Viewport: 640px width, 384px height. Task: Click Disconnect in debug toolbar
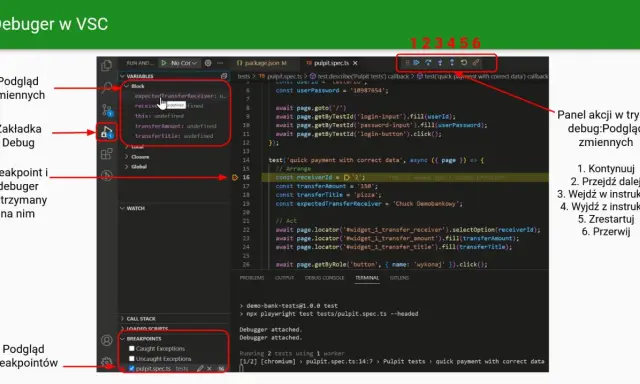(476, 62)
